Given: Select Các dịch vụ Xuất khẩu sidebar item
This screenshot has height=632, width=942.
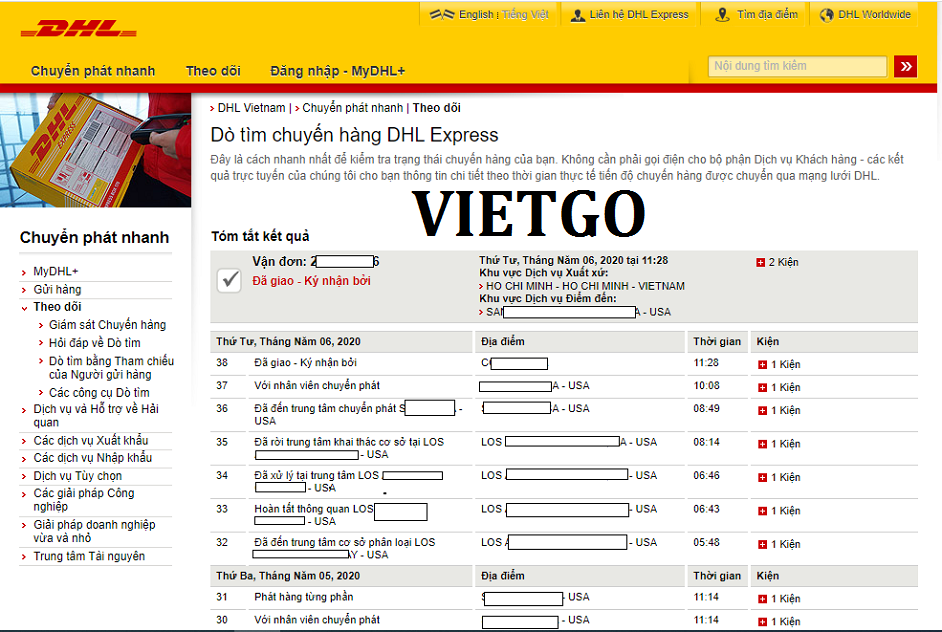Looking at the screenshot, I should (x=90, y=441).
